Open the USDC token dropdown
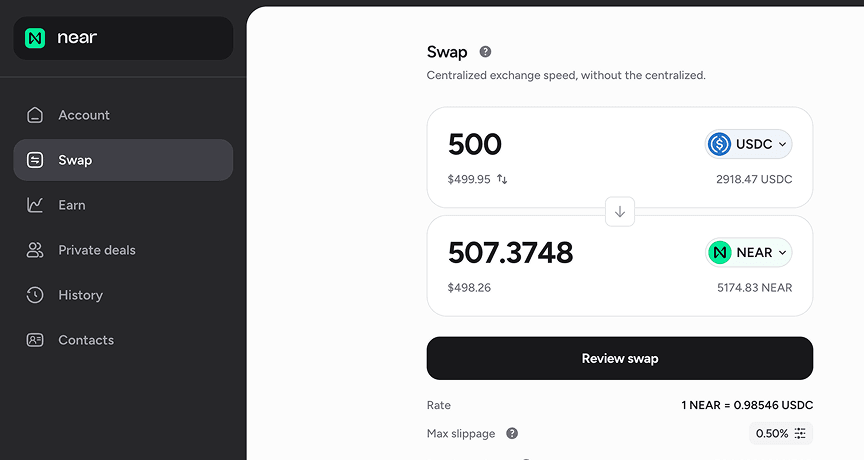This screenshot has height=460, width=864. coord(748,144)
